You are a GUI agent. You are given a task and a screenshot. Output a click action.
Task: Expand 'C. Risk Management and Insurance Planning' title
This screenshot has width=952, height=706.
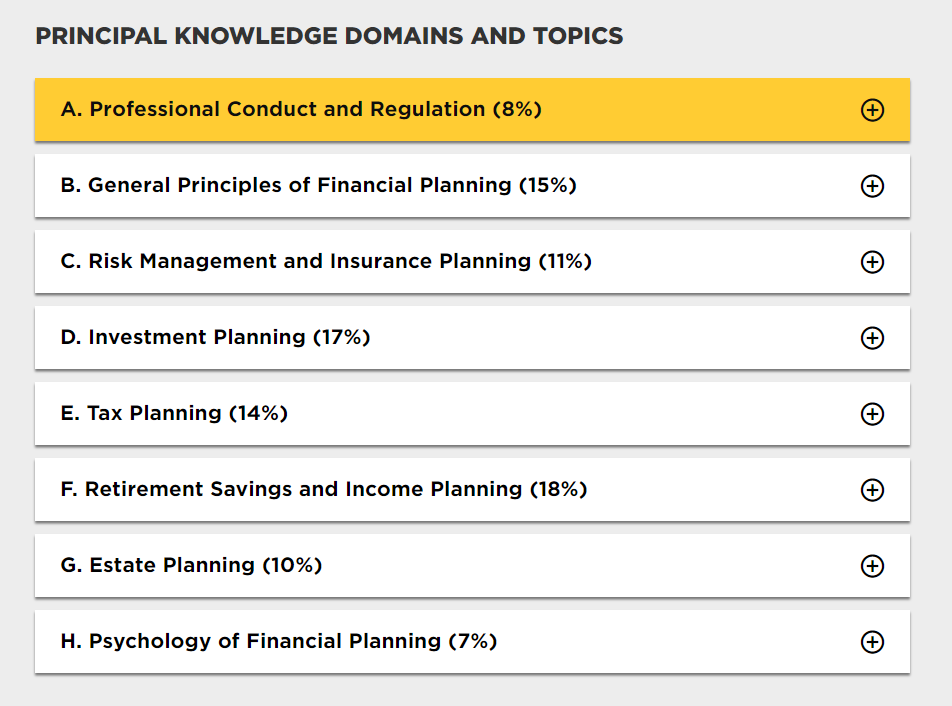[x=326, y=261]
